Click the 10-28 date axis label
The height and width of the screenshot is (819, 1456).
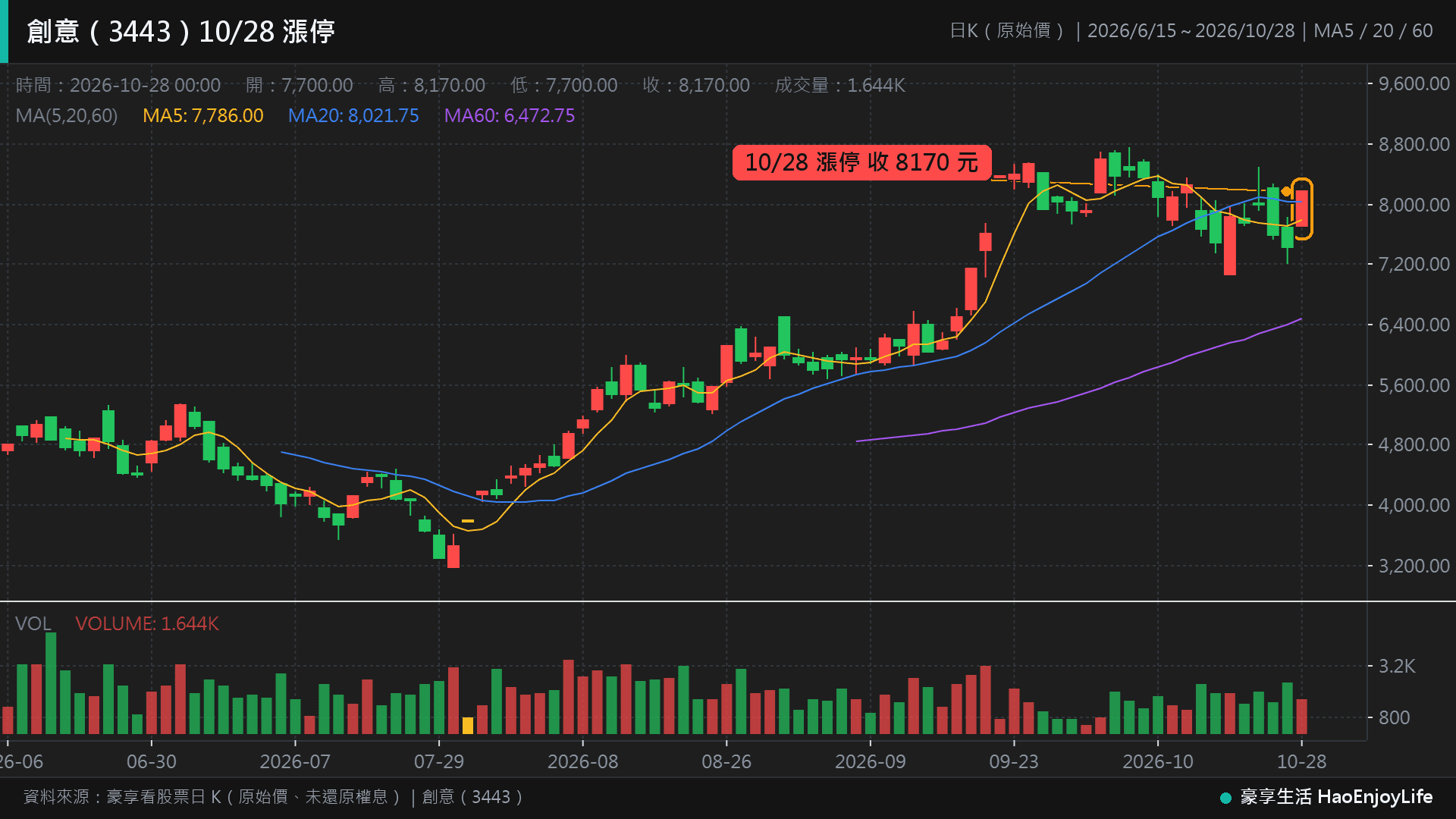click(1302, 761)
